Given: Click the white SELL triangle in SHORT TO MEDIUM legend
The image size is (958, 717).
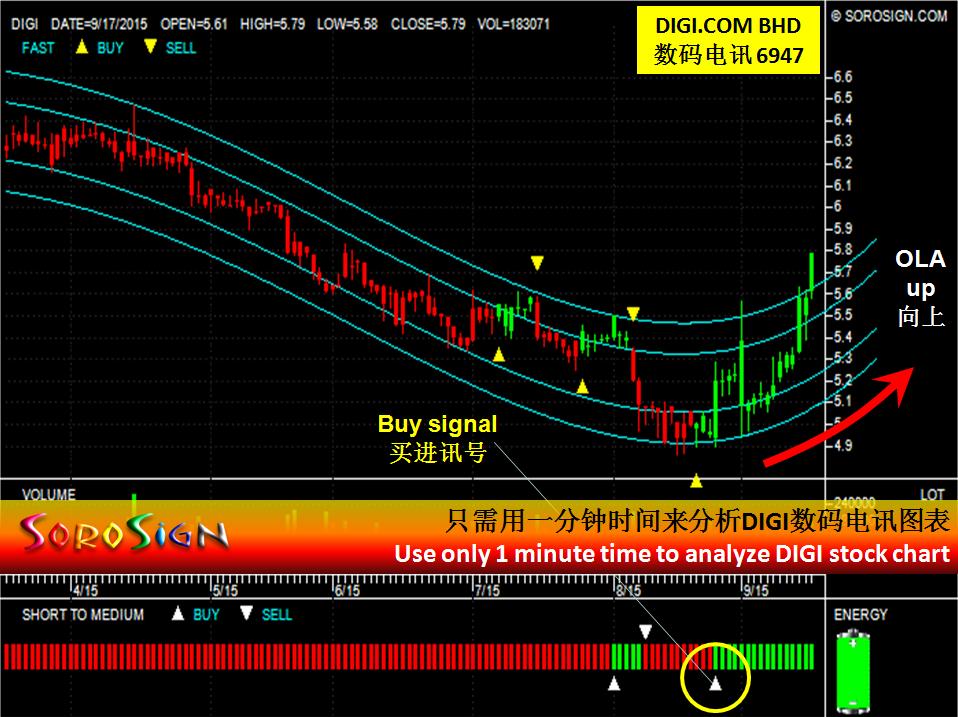Looking at the screenshot, I should (x=246, y=613).
